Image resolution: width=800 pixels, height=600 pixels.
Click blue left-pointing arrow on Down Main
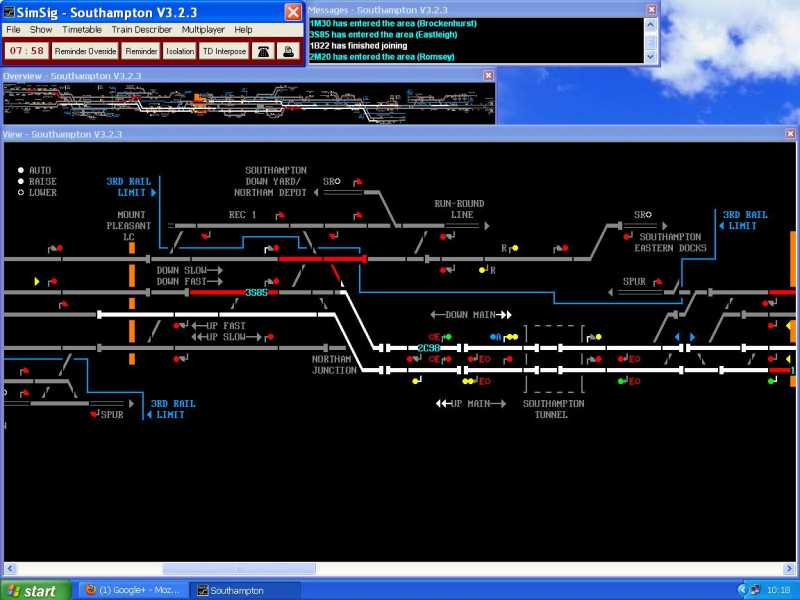(x=677, y=337)
